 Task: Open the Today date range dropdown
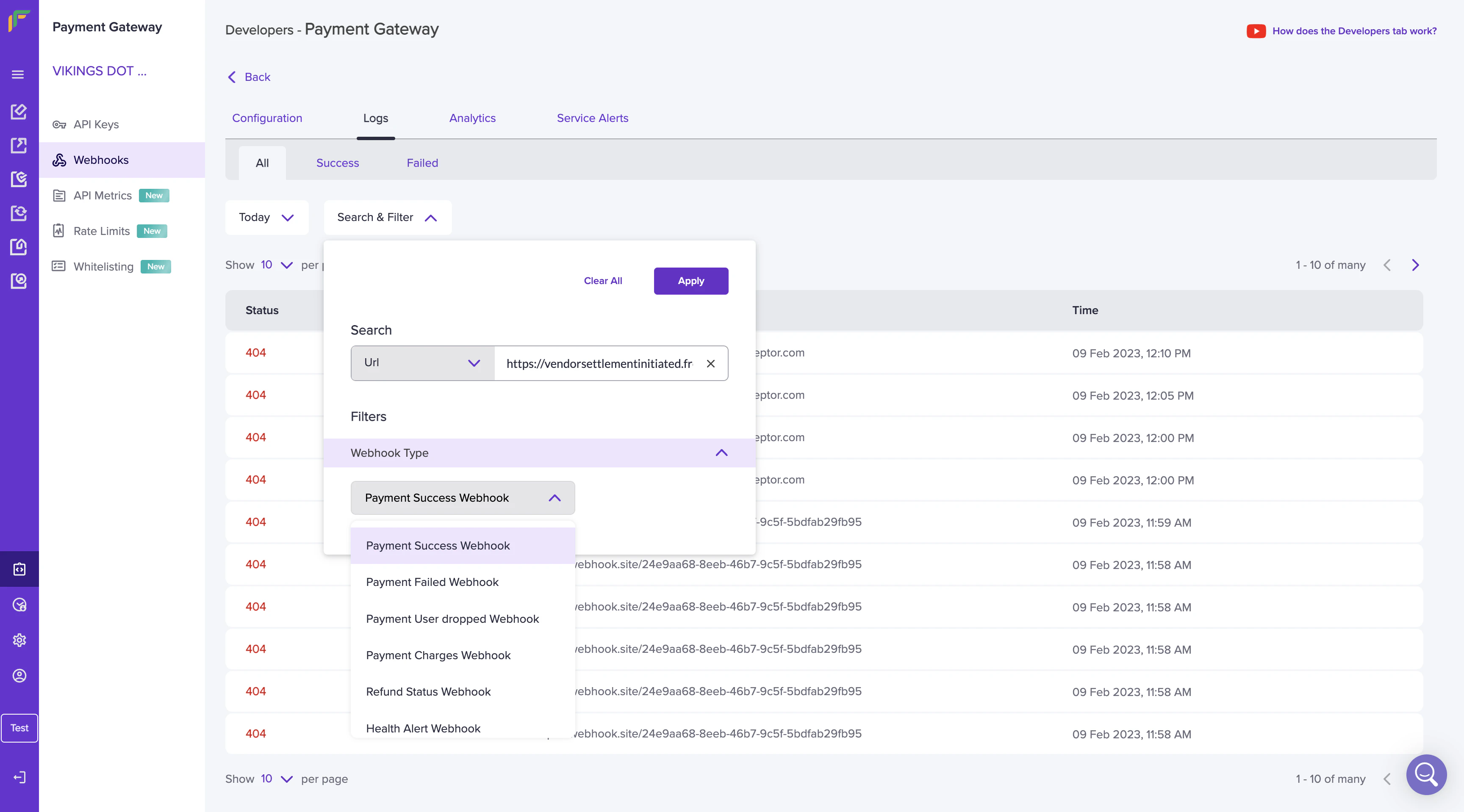pyautogui.click(x=266, y=218)
